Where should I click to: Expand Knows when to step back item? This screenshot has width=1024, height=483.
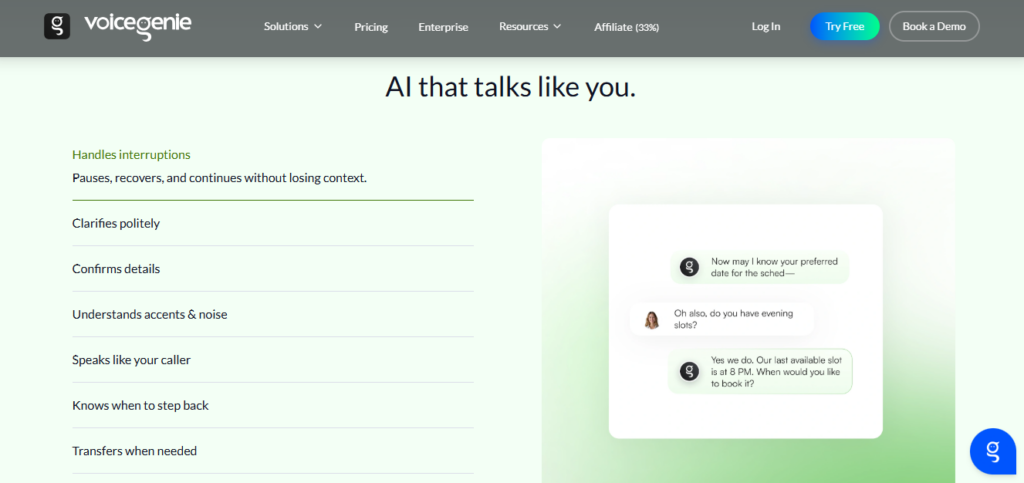(x=273, y=406)
